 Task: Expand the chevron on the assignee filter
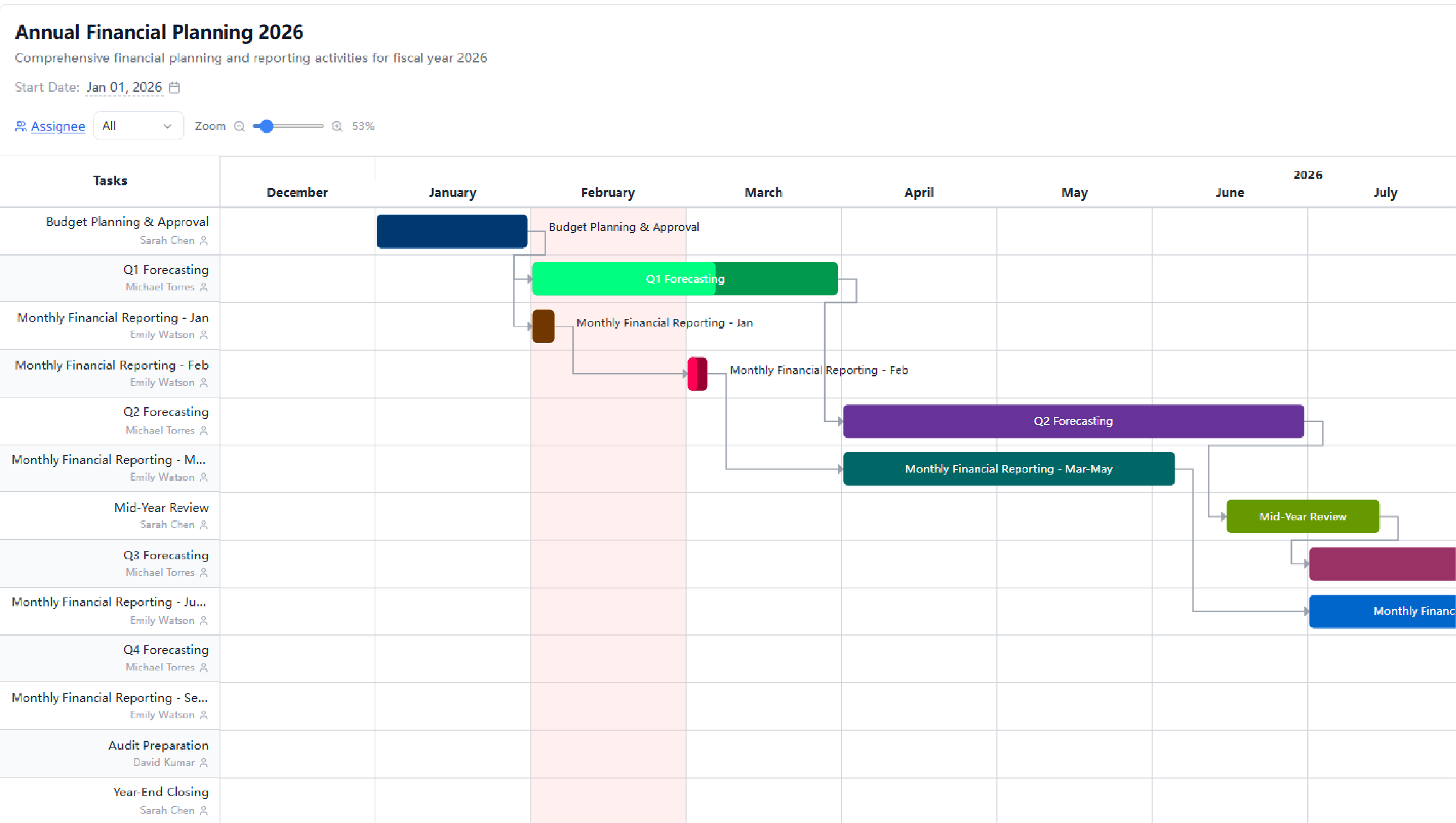coord(167,125)
